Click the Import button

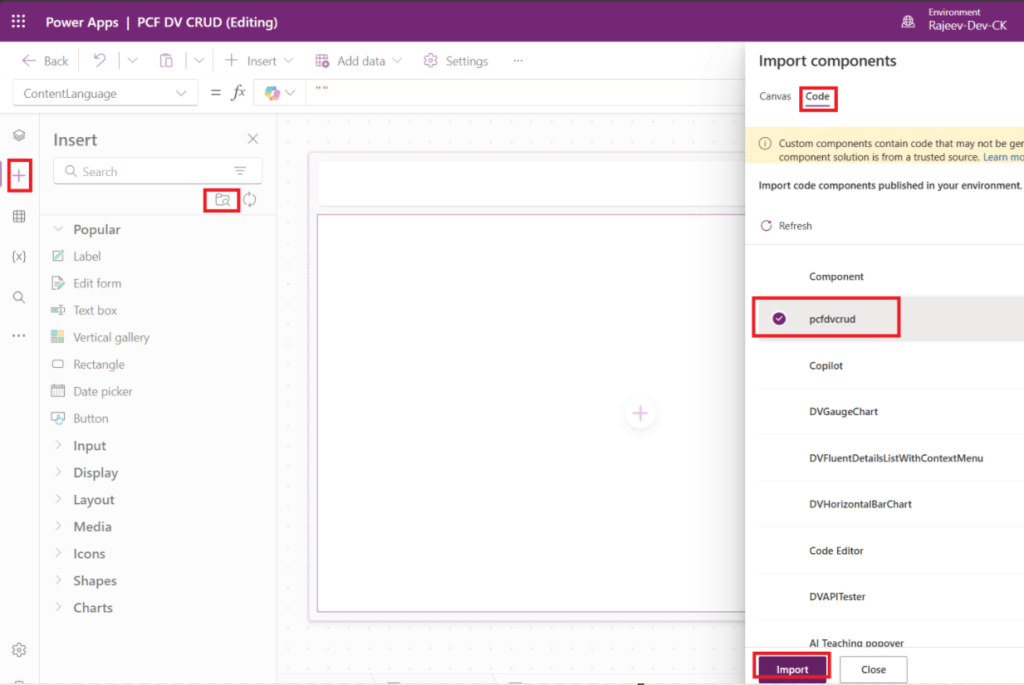[x=792, y=669]
